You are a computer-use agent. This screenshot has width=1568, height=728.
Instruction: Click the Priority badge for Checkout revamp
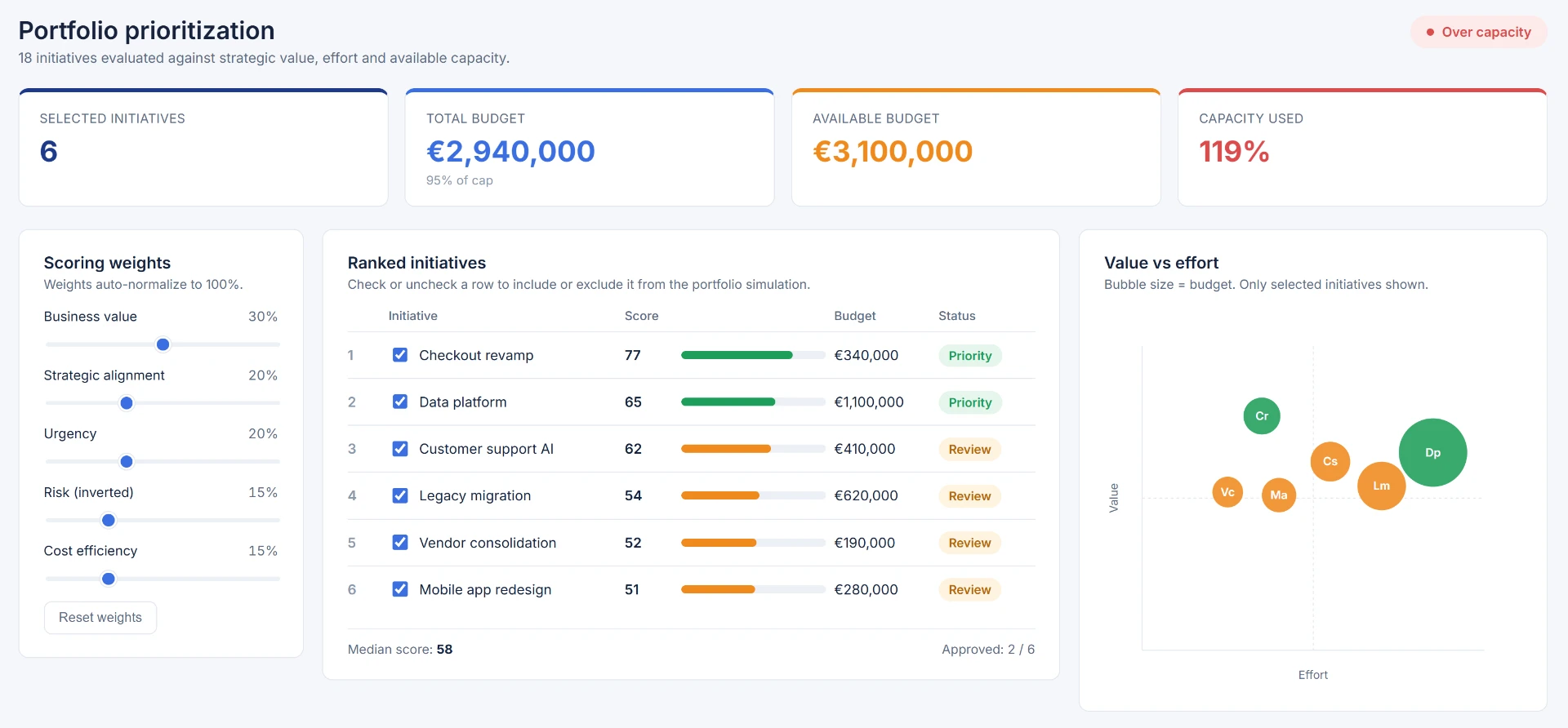(x=970, y=356)
